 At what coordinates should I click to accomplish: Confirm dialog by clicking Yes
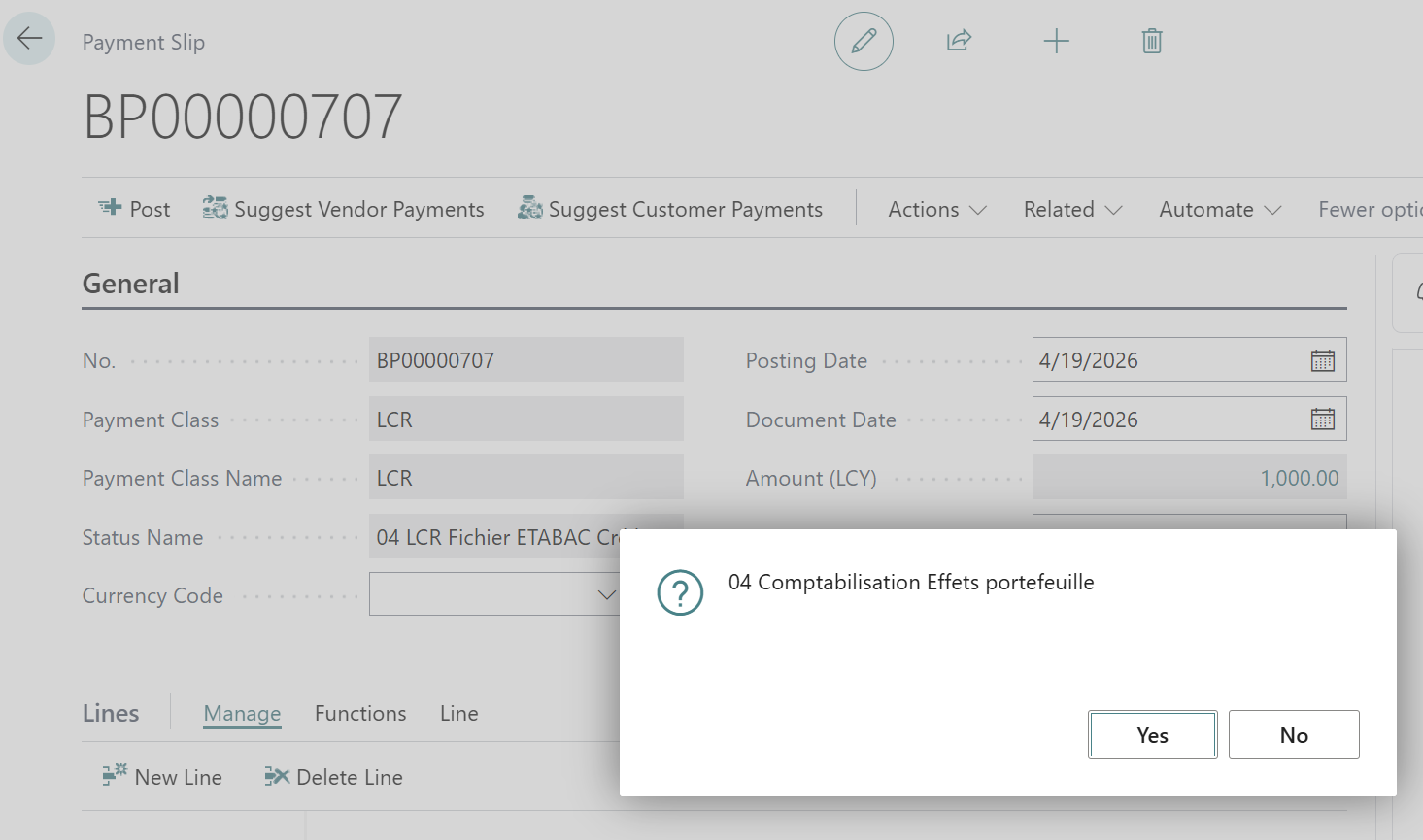pyautogui.click(x=1152, y=735)
